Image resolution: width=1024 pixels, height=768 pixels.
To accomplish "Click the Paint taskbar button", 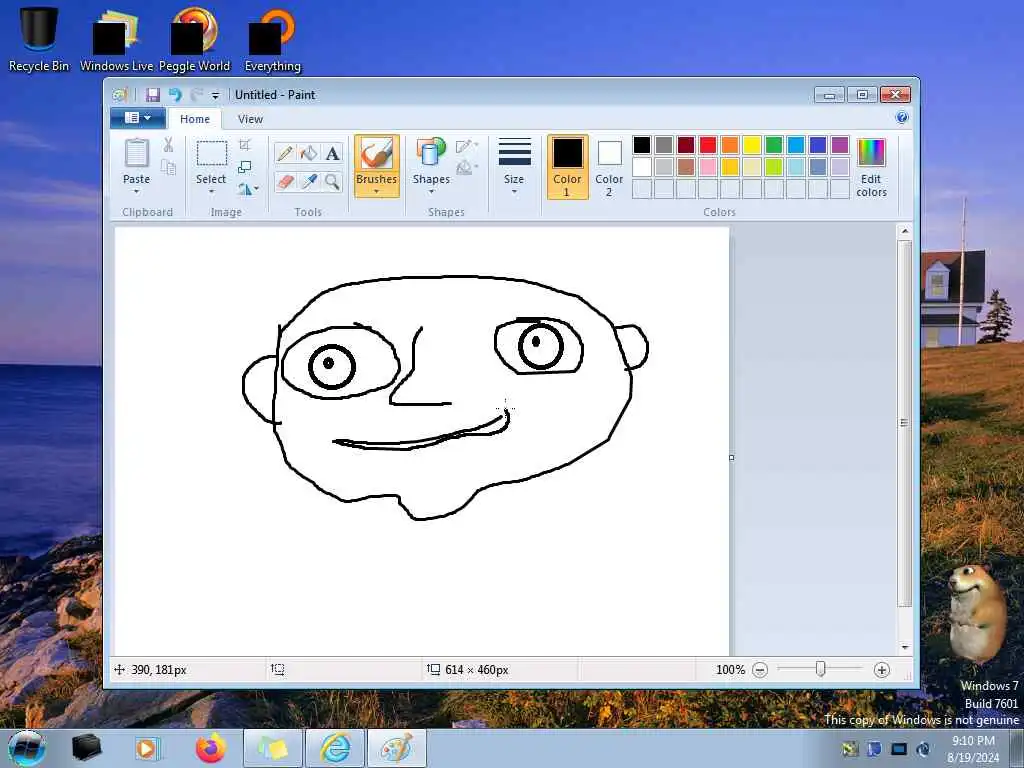I will point(396,748).
